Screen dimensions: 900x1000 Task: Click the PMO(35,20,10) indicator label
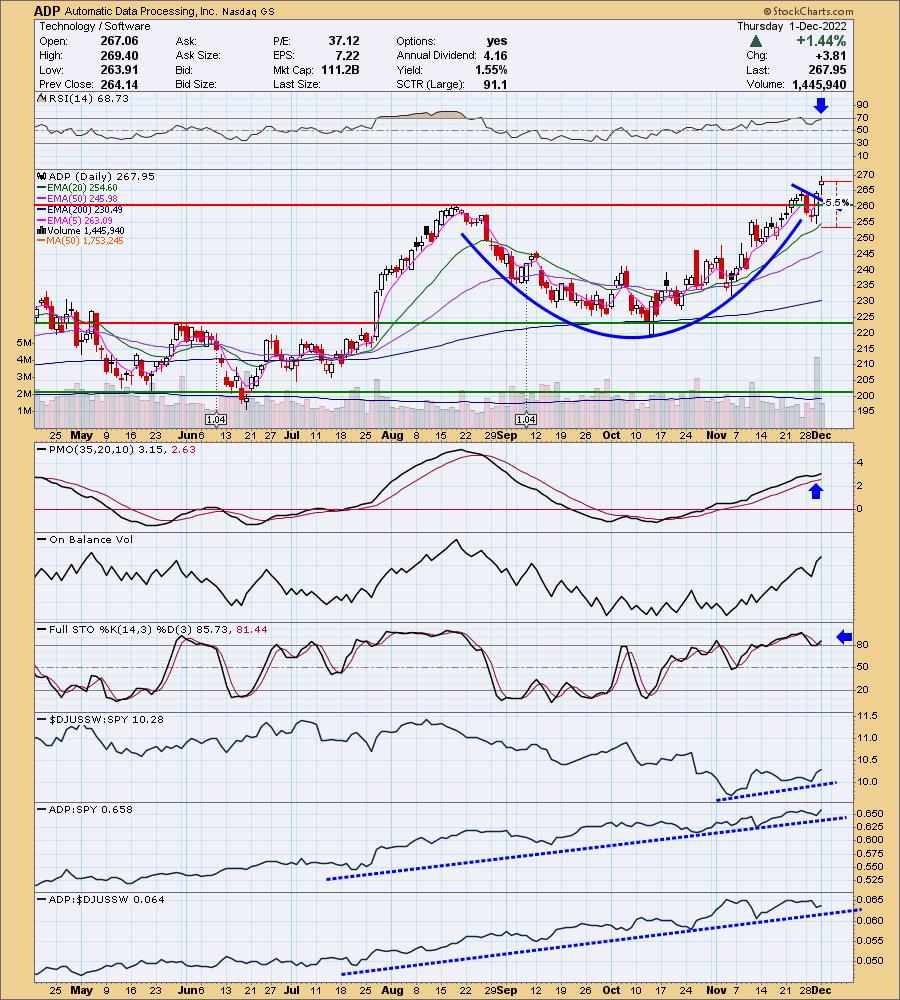coord(116,450)
